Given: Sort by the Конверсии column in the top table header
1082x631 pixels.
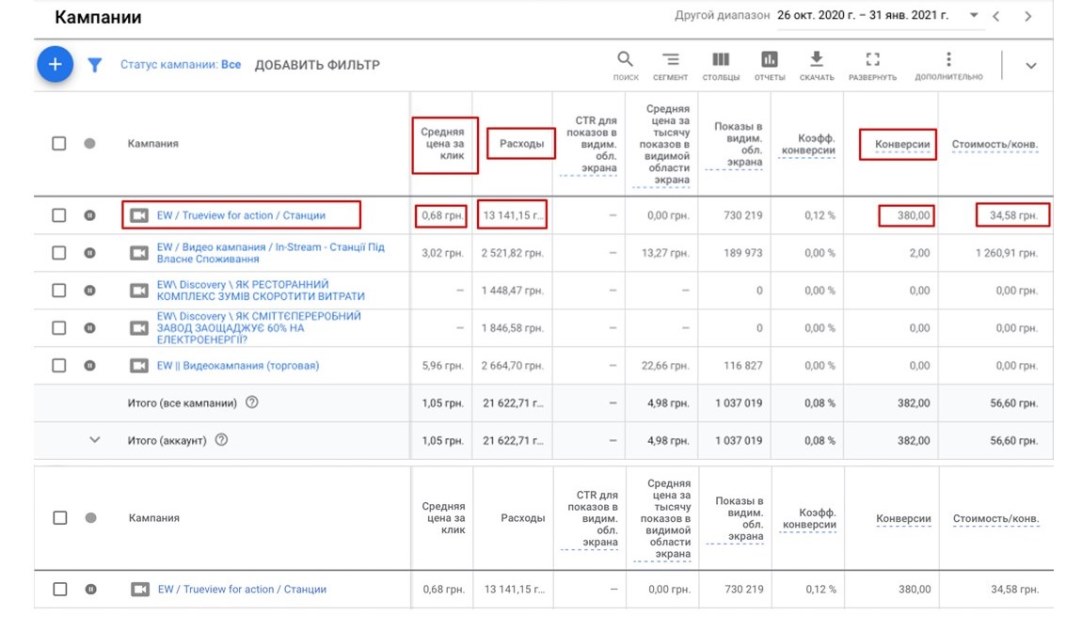Looking at the screenshot, I should [902, 144].
